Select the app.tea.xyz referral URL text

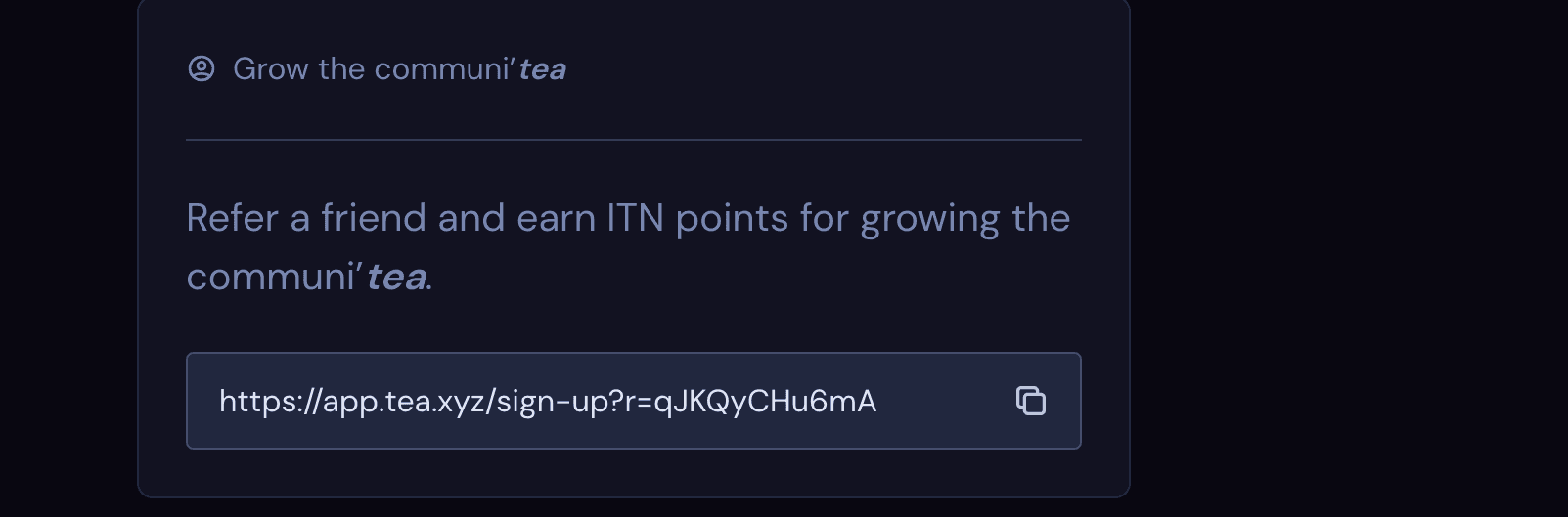click(548, 402)
